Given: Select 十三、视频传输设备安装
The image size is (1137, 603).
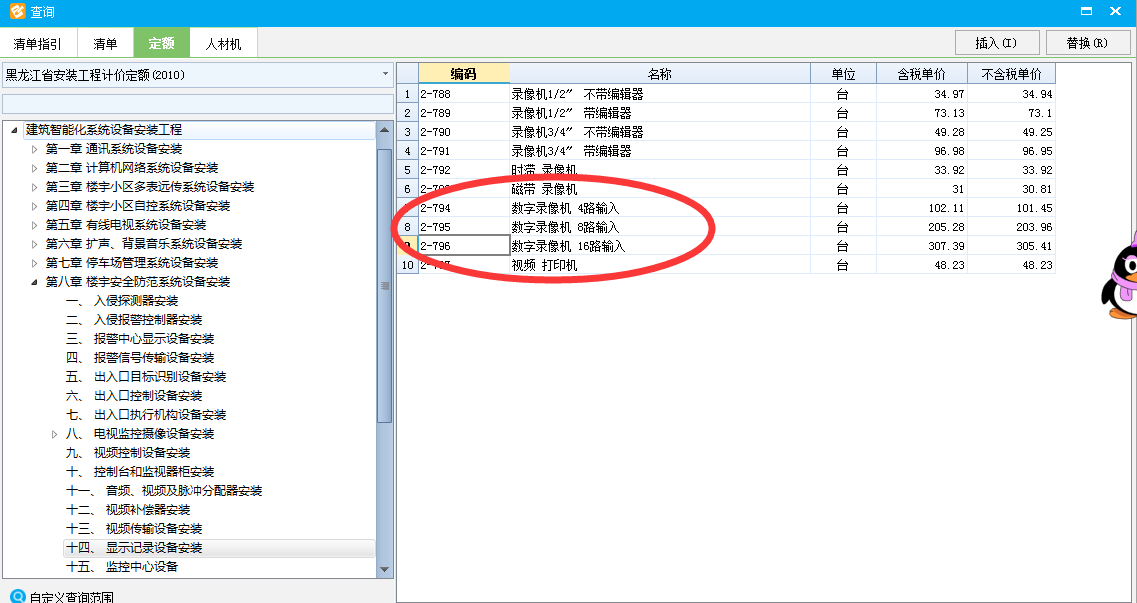Looking at the screenshot, I should [x=134, y=529].
